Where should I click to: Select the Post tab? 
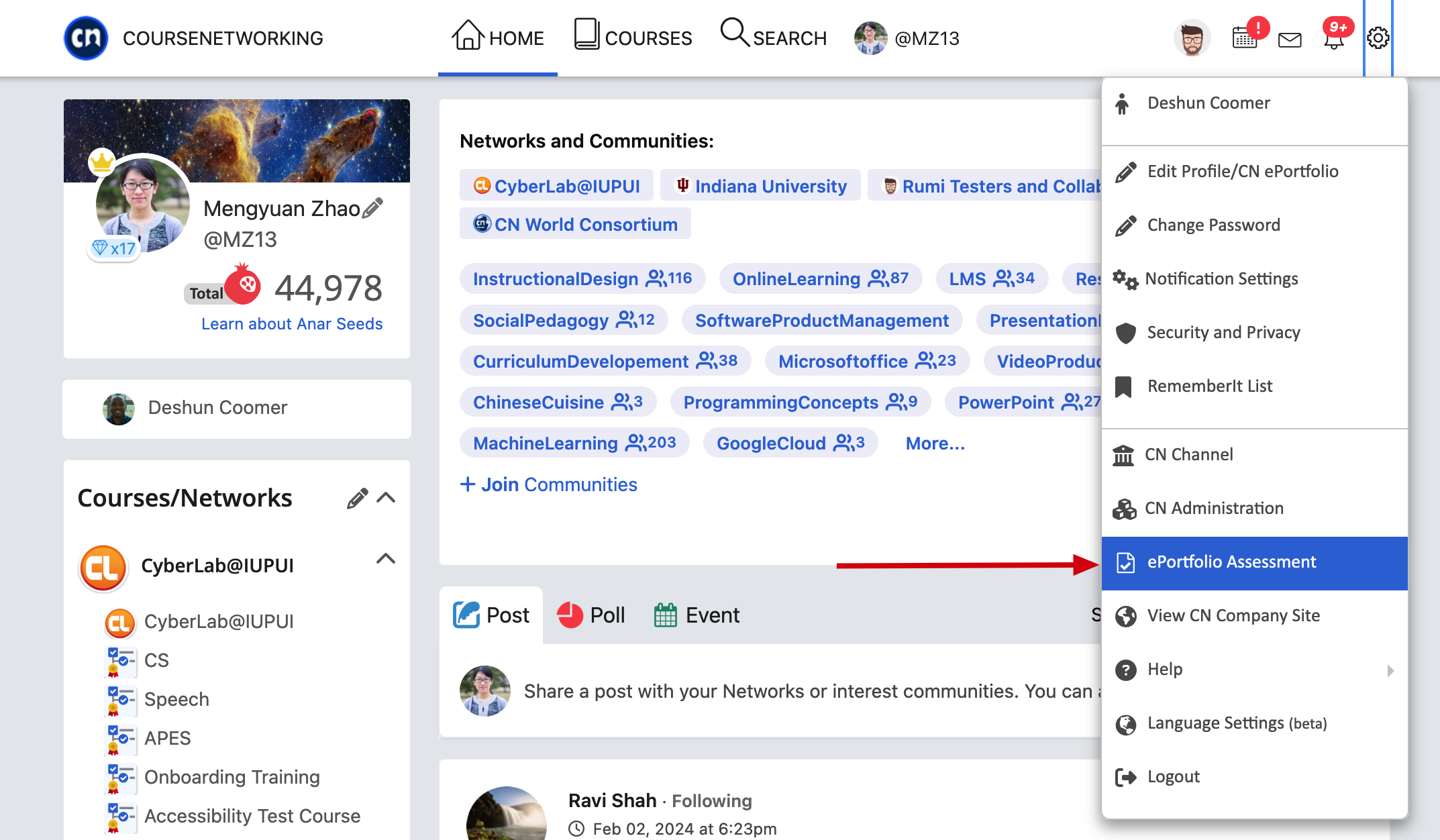click(491, 615)
